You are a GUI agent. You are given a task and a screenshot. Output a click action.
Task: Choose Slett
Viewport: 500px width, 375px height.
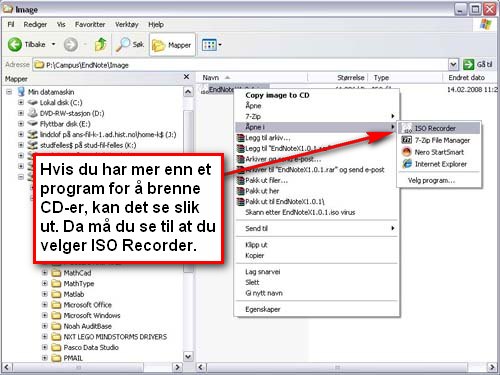point(252,282)
